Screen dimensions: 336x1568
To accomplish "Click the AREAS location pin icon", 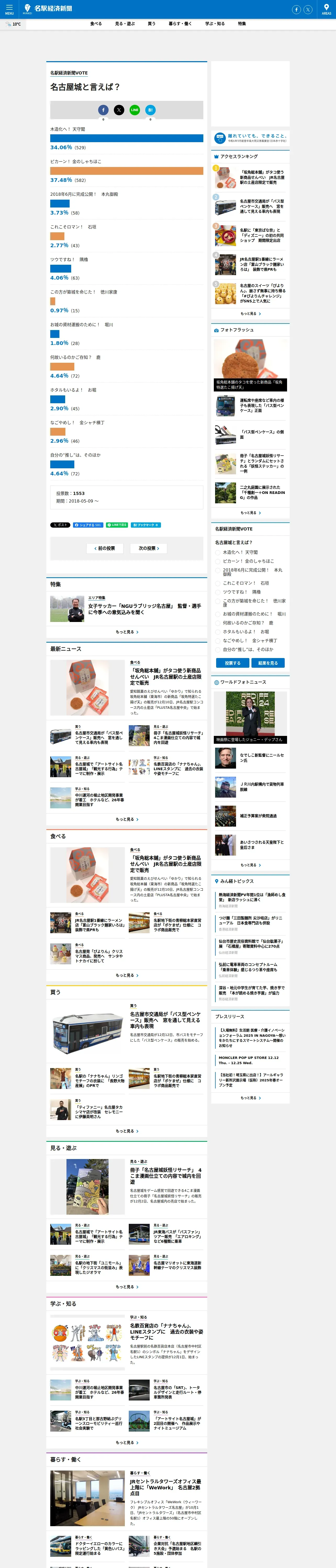I will pos(326,9).
